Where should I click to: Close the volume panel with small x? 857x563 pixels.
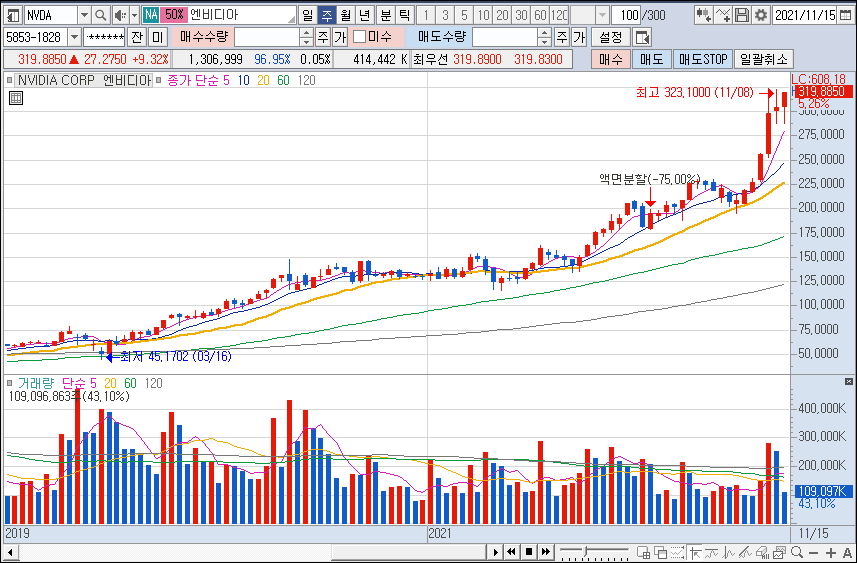click(x=848, y=382)
